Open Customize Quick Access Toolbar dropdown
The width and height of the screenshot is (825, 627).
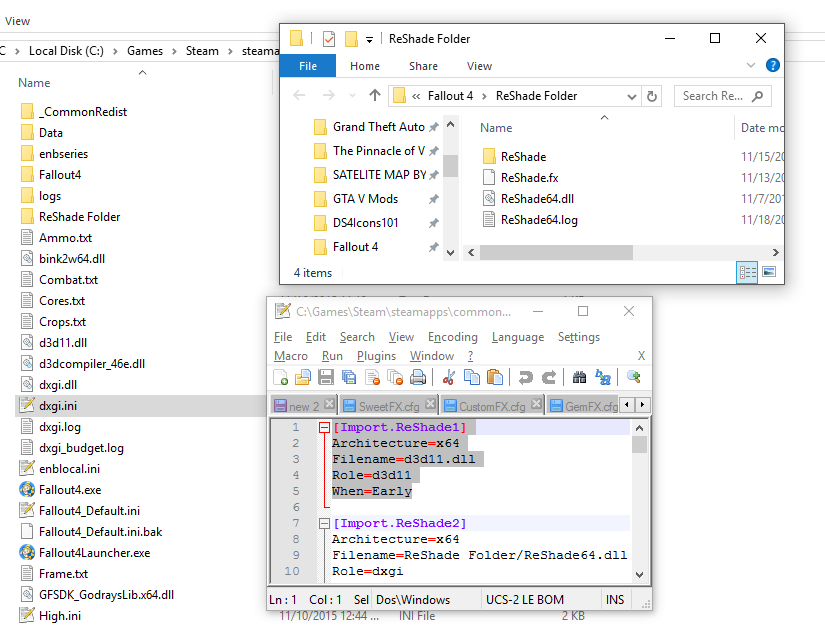(369, 39)
